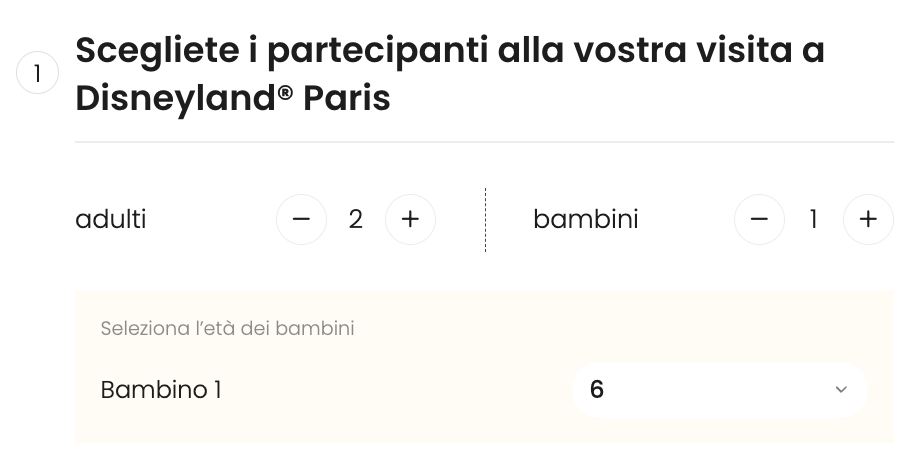This screenshot has height=452, width=916.
Task: Click the cream-colored children's age panel background
Action: 400,425
